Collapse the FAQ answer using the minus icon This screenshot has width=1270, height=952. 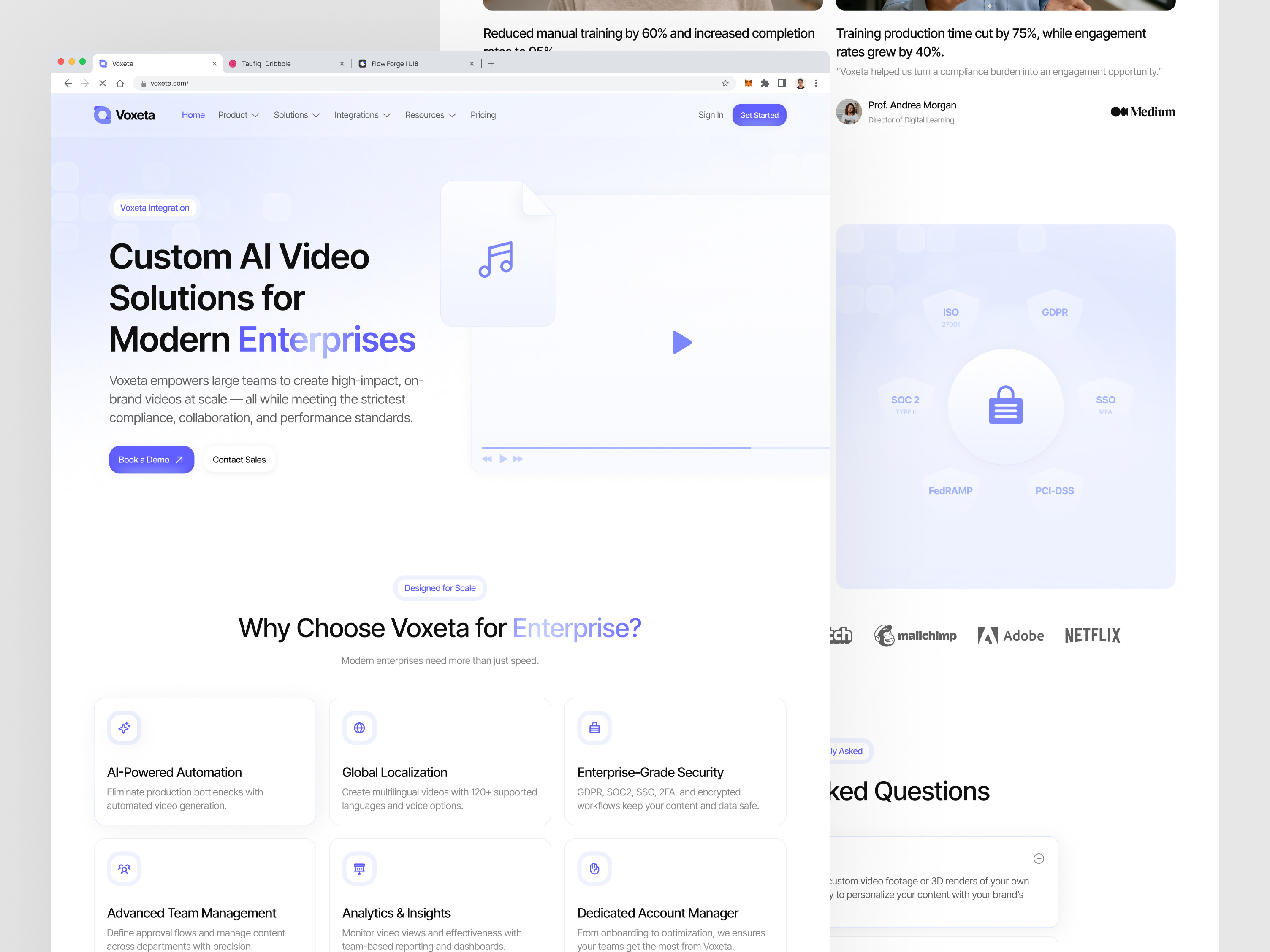[x=1039, y=858]
